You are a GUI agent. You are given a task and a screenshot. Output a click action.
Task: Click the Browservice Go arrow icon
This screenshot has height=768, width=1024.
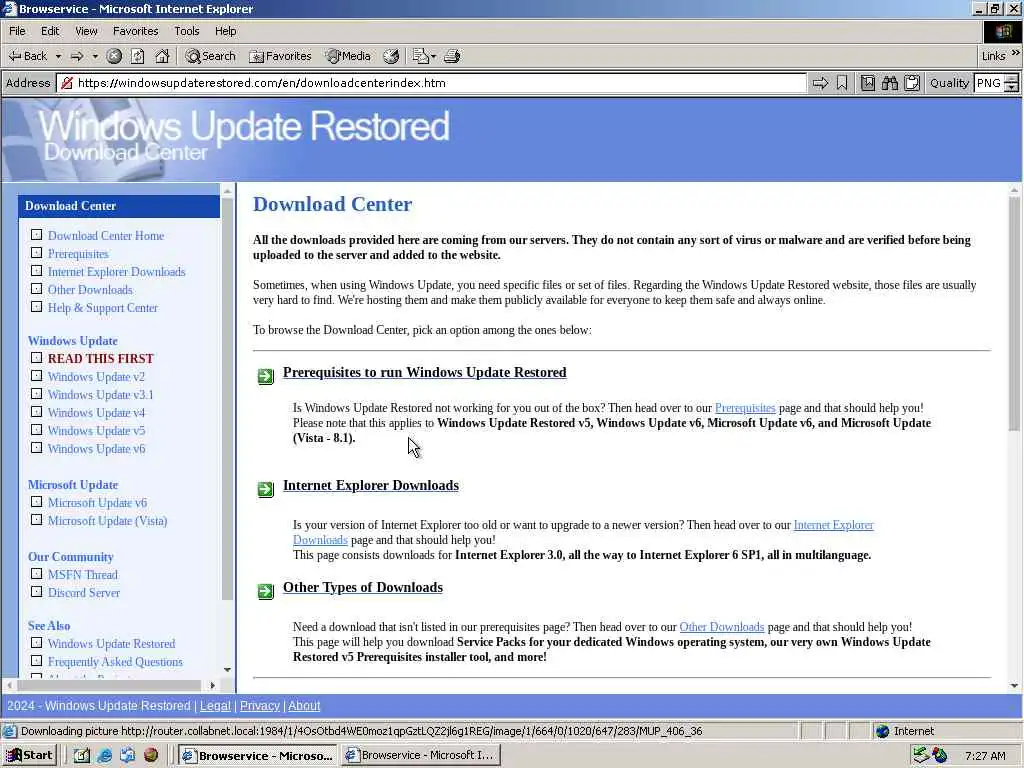click(820, 83)
